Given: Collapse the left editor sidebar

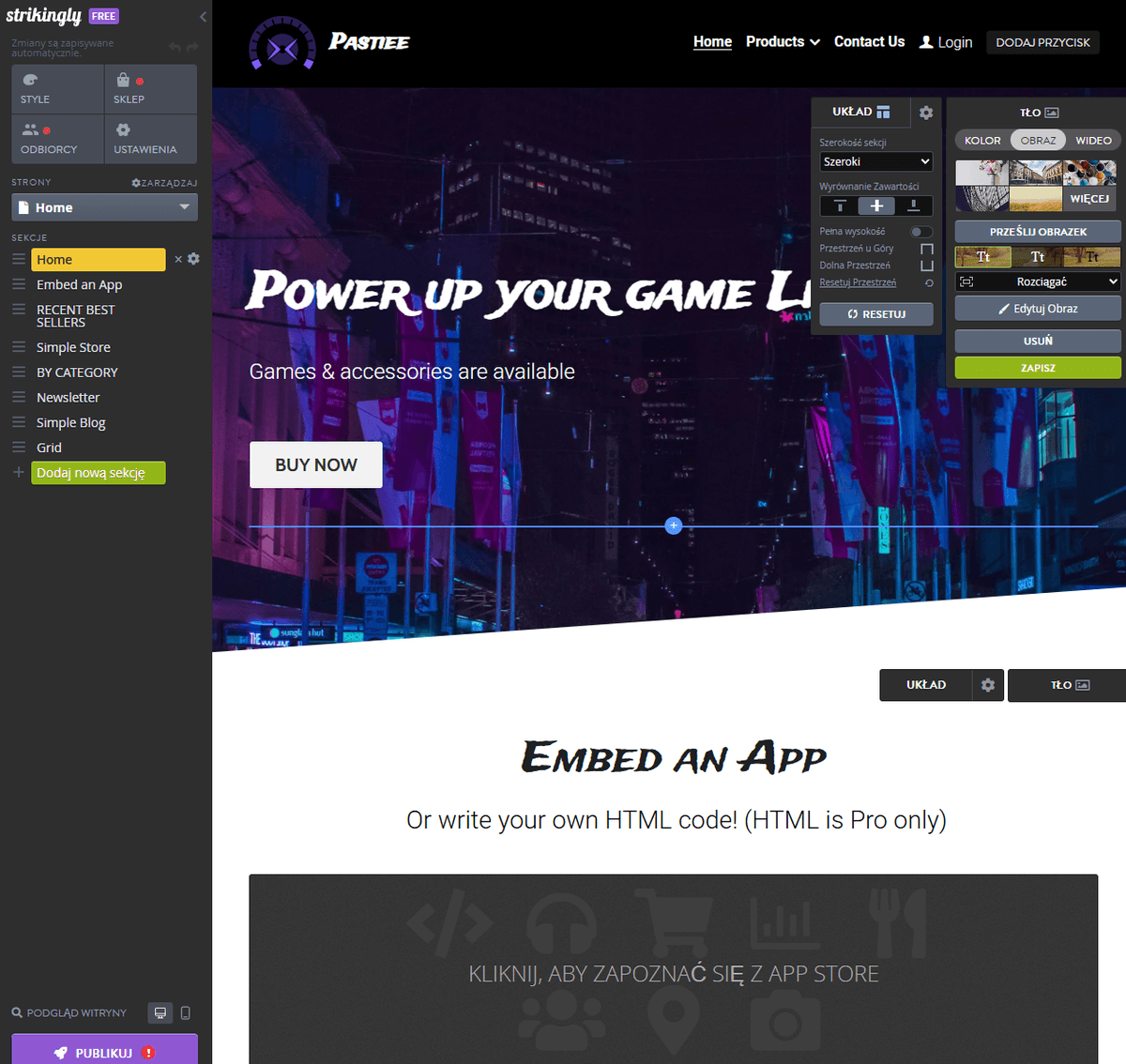Looking at the screenshot, I should pos(204,16).
